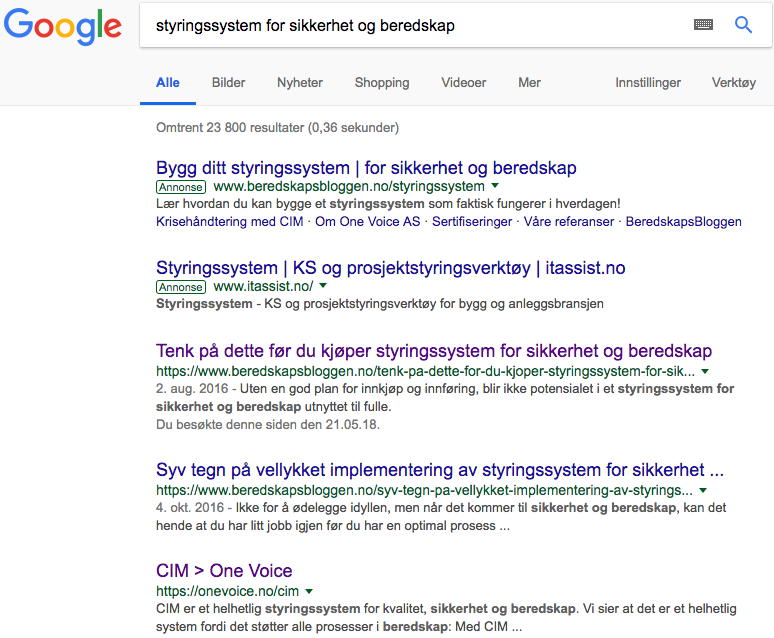Open Verktøy options

[734, 82]
